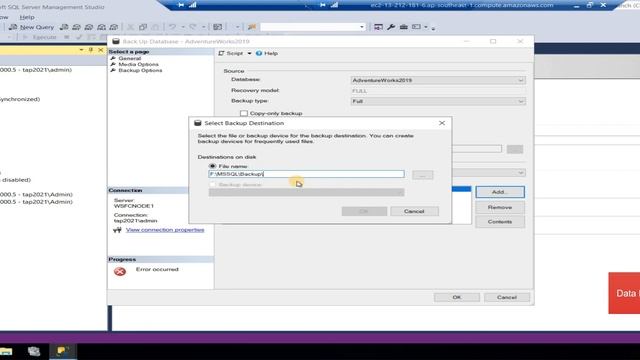Click the Remove button in Back Up Database

(x=500, y=207)
